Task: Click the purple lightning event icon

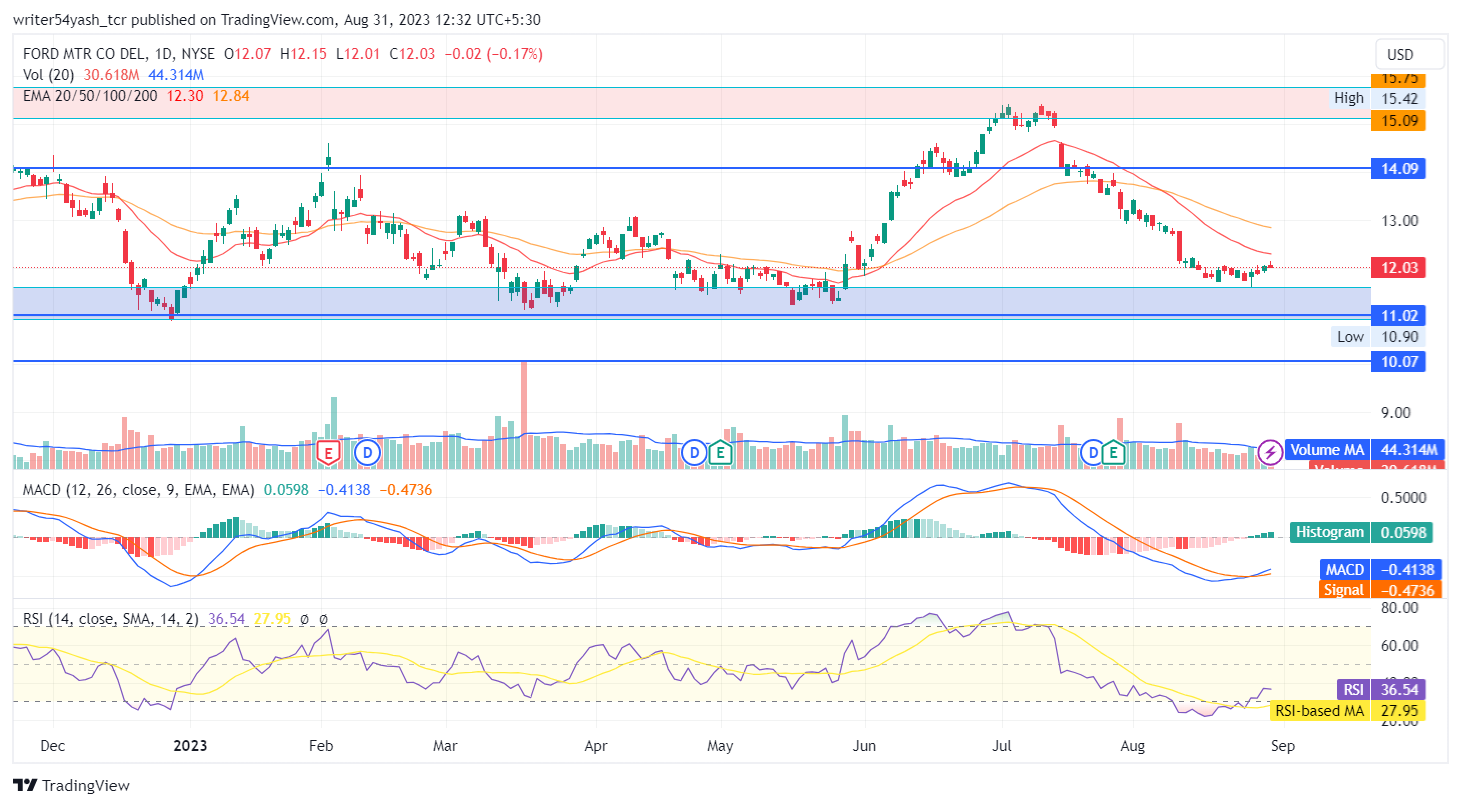Action: [1270, 452]
